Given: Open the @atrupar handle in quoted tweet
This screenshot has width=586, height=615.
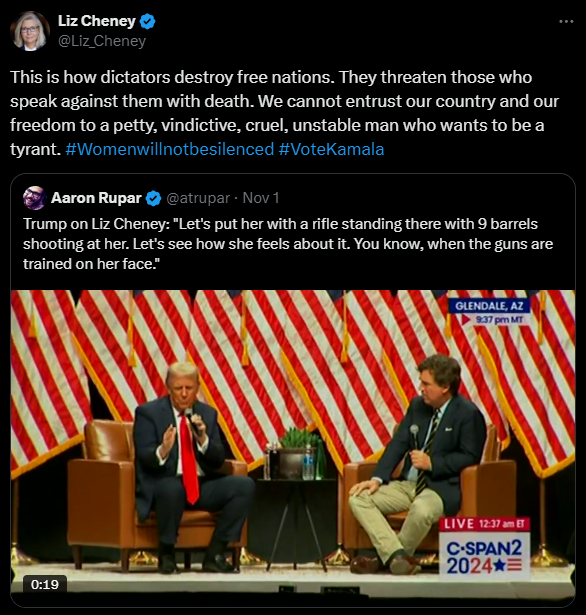Looking at the screenshot, I should (x=198, y=198).
